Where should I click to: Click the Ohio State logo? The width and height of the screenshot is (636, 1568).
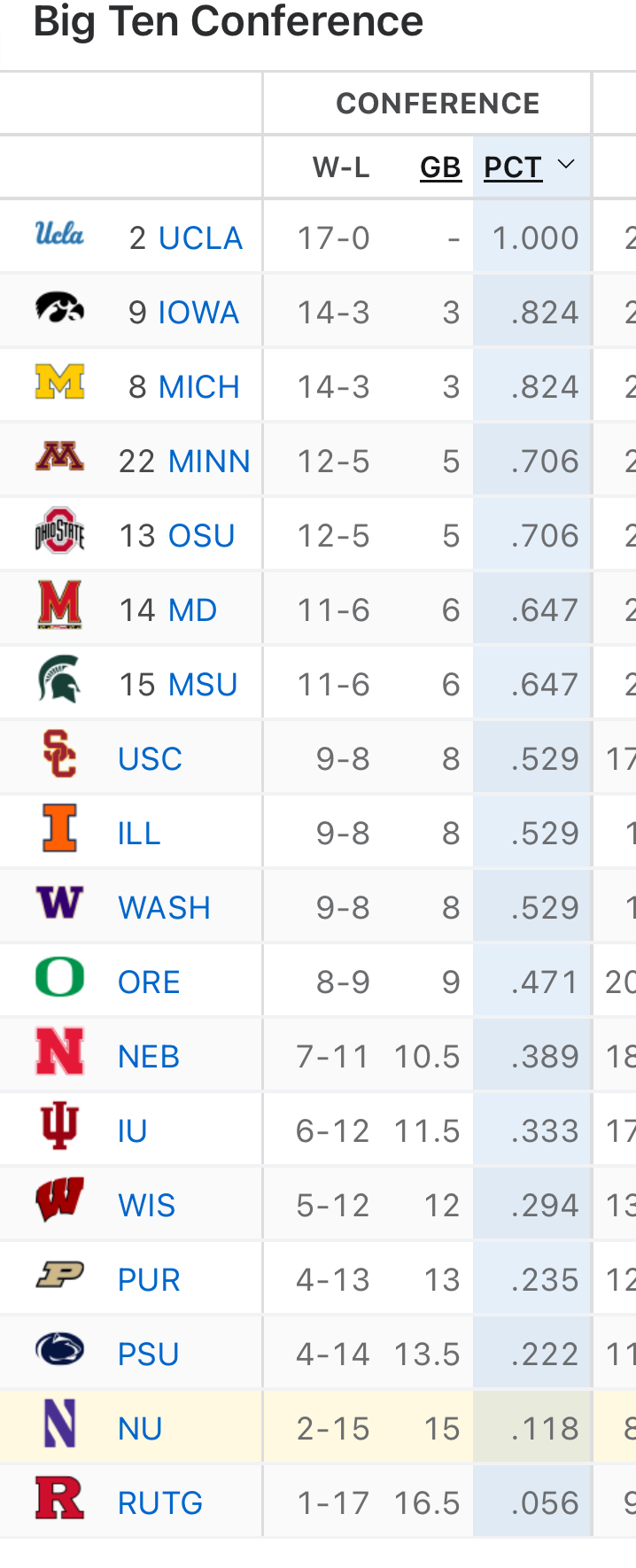coord(59,532)
